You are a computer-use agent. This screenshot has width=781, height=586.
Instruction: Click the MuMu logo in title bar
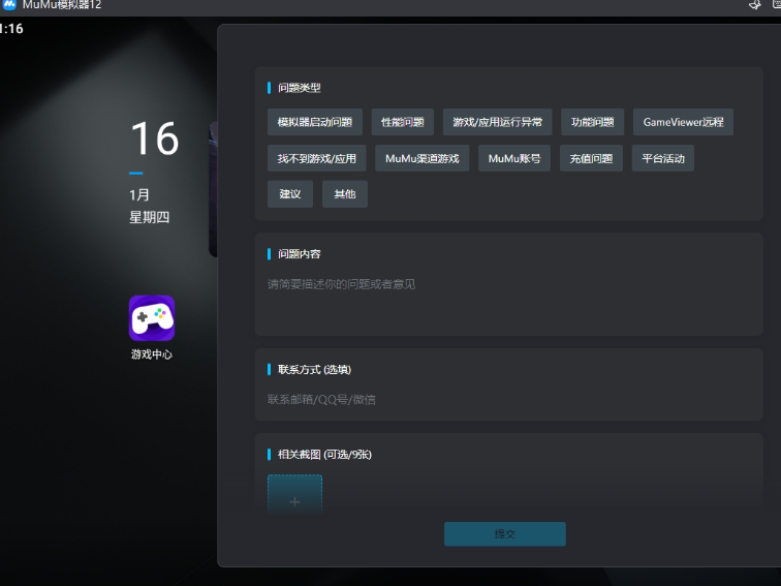click(9, 4)
